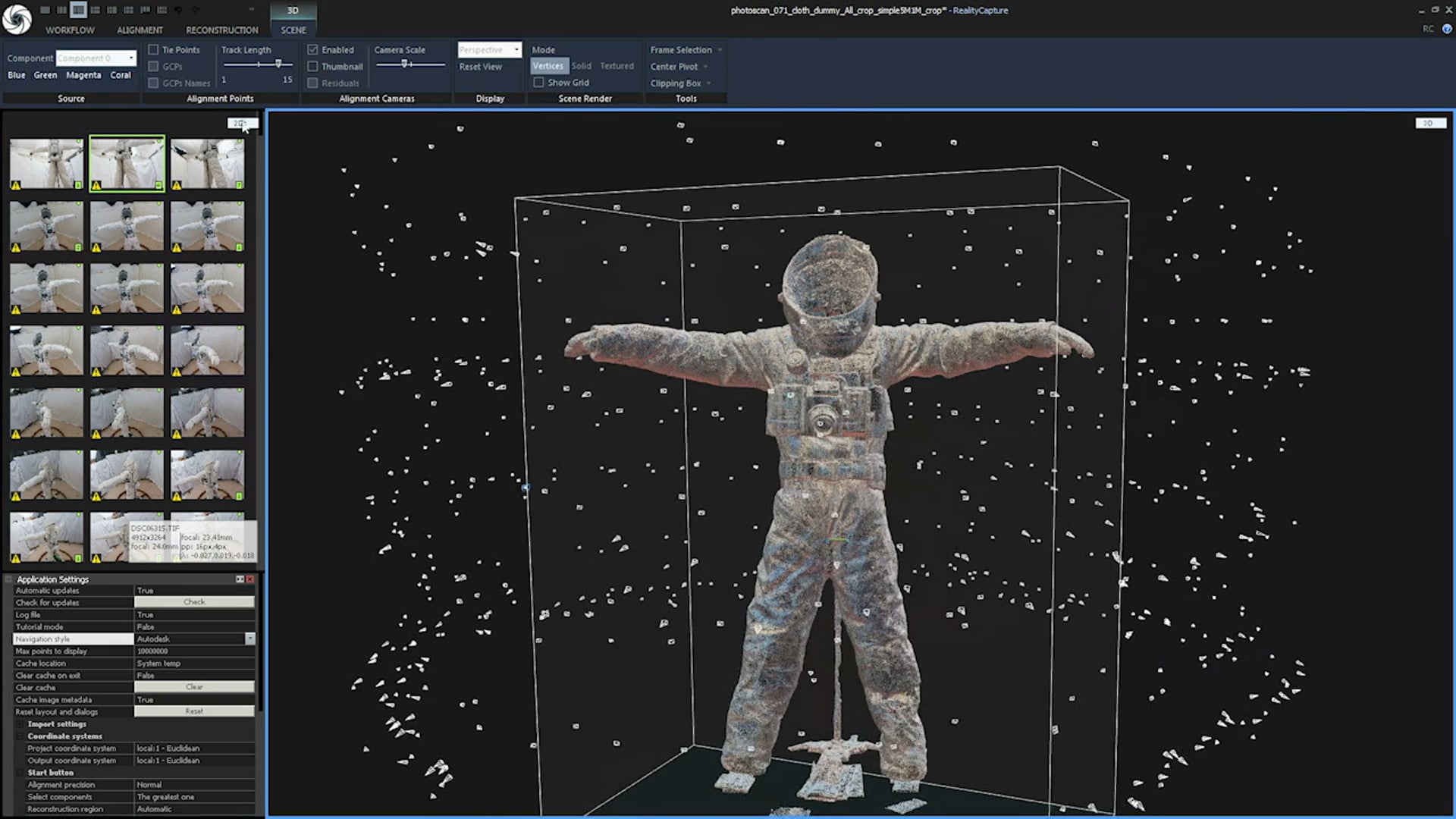Click the help icon near RC
The width and height of the screenshot is (1456, 819).
coord(1447,29)
